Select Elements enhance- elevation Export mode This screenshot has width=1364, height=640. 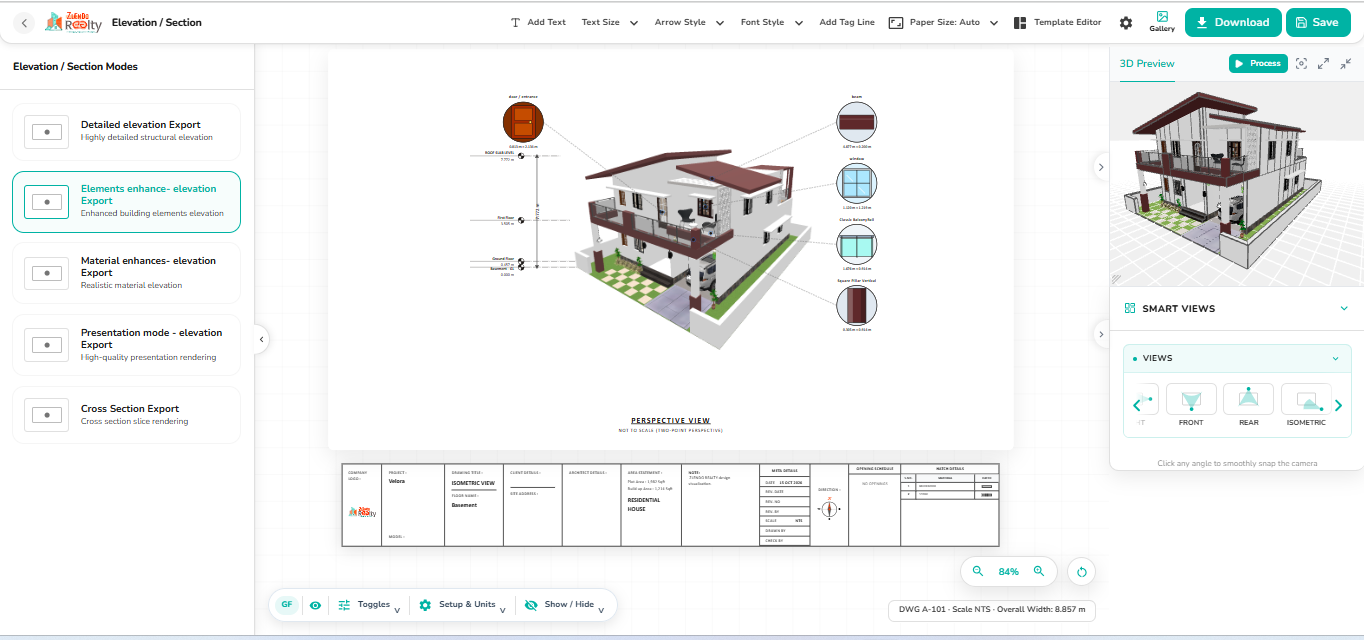127,201
